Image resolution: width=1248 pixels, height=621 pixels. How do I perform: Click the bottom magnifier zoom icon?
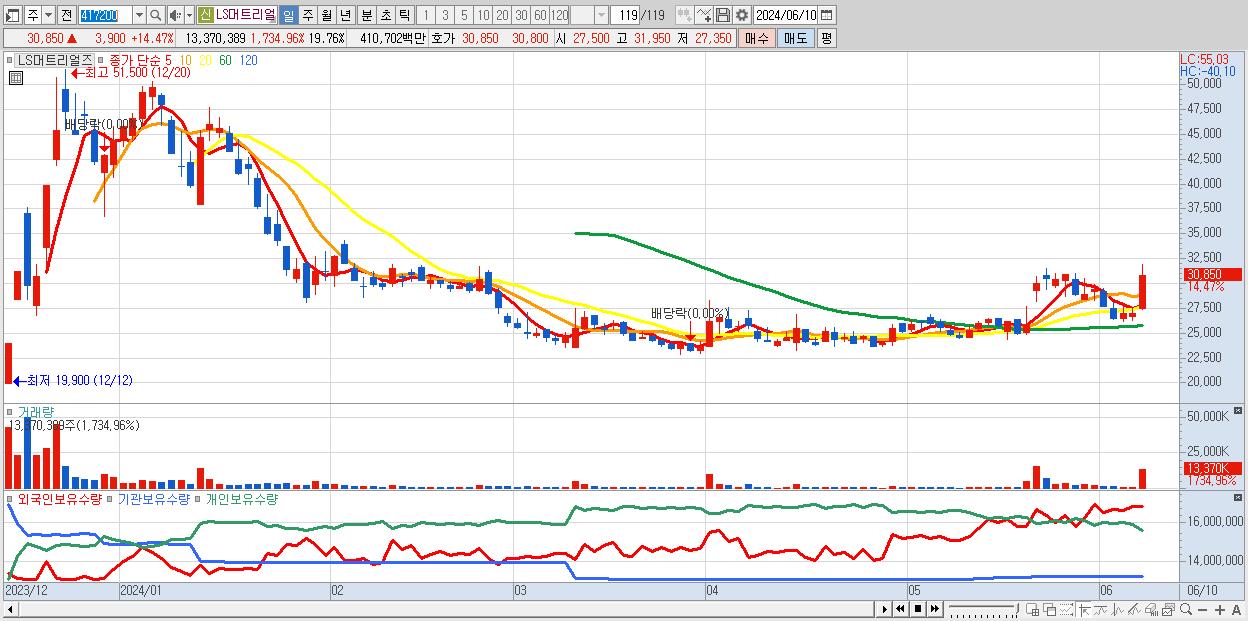click(1186, 609)
